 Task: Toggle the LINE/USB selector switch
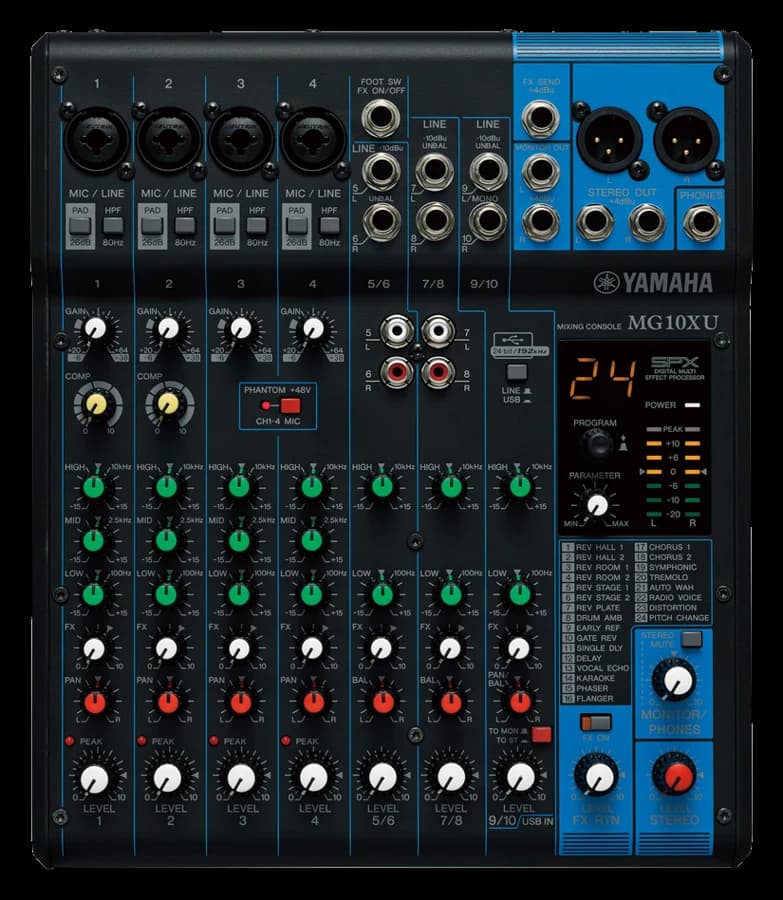point(517,372)
